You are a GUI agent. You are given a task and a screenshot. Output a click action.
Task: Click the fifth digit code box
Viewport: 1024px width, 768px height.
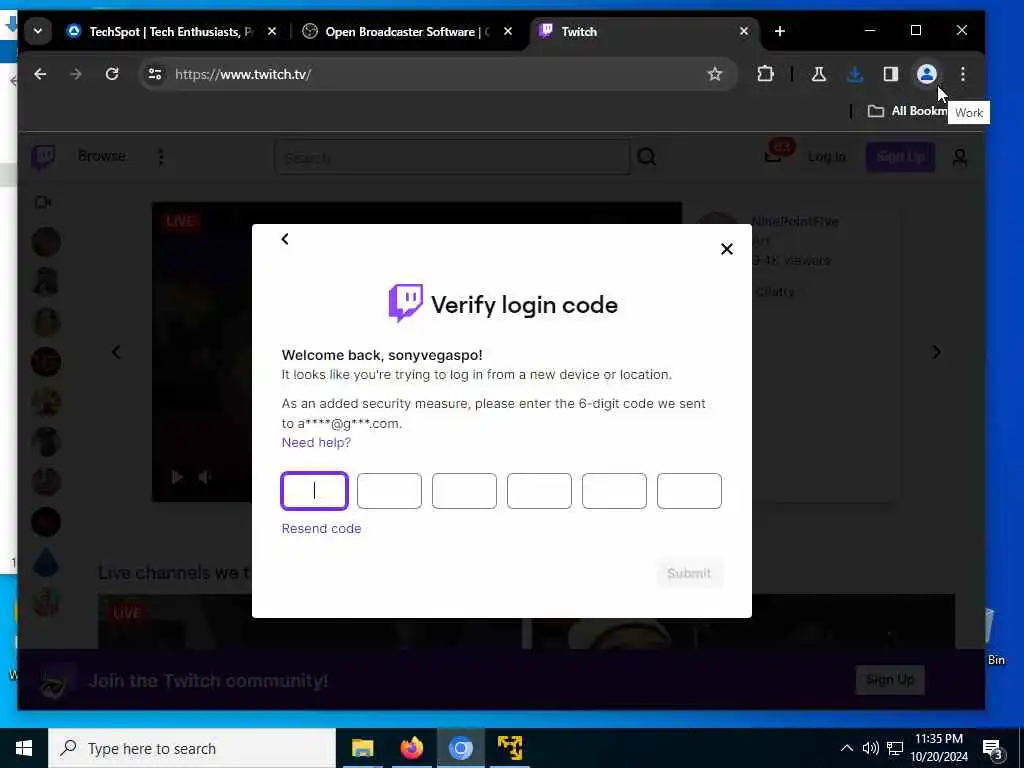point(615,490)
